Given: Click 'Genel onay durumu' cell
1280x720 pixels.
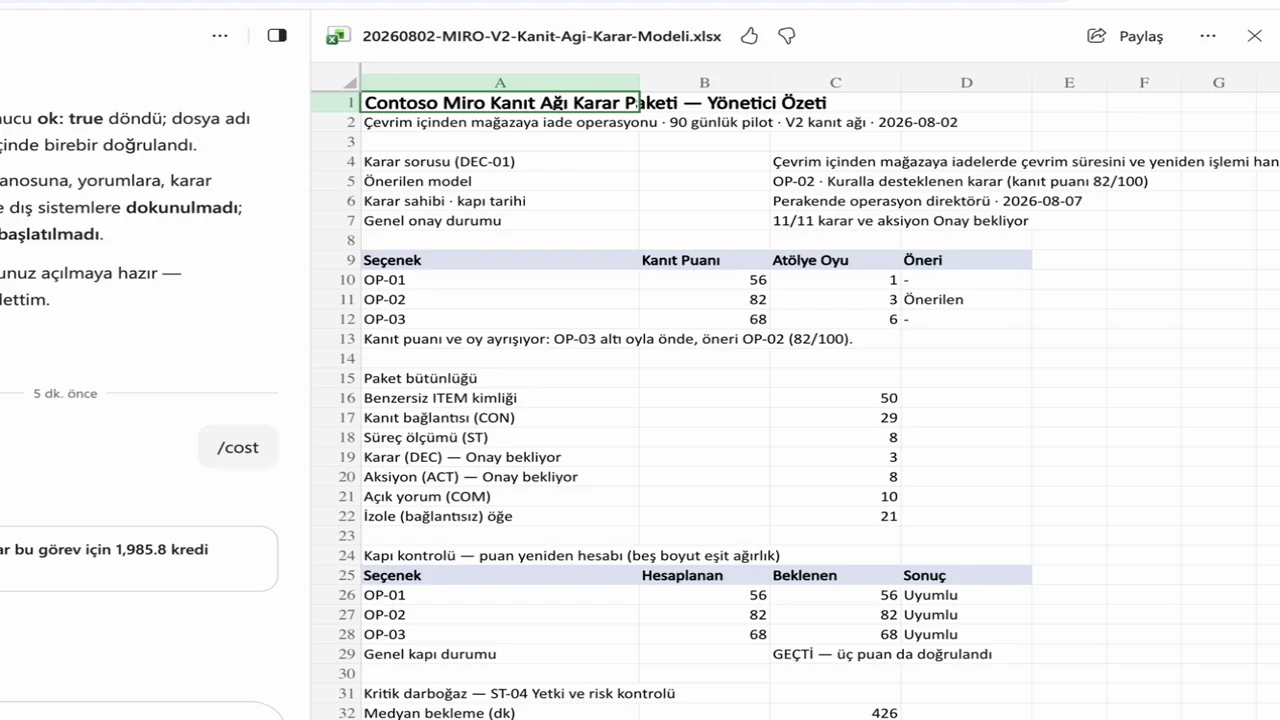Looking at the screenshot, I should pos(500,221).
